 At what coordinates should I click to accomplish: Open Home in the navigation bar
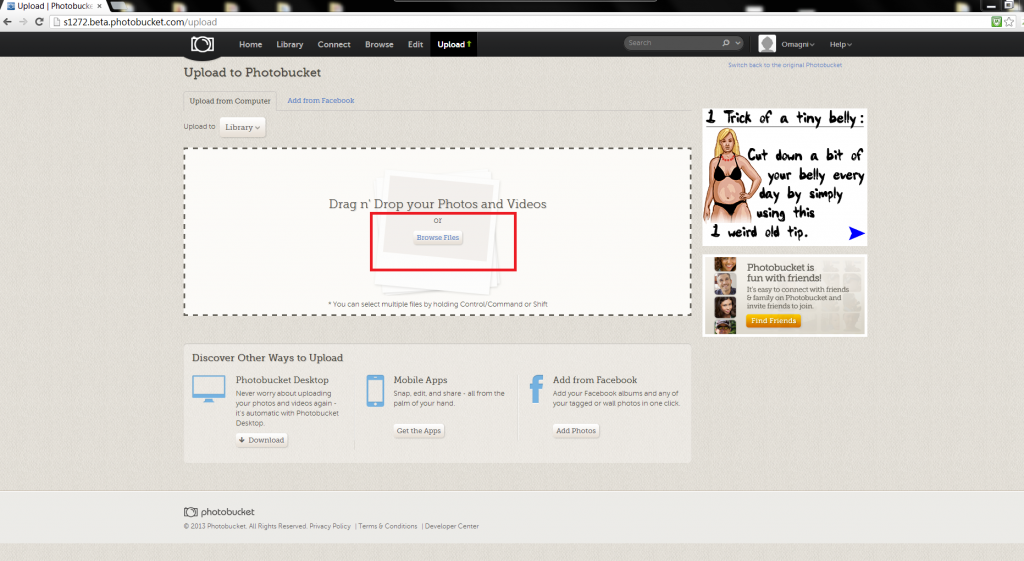(x=250, y=44)
